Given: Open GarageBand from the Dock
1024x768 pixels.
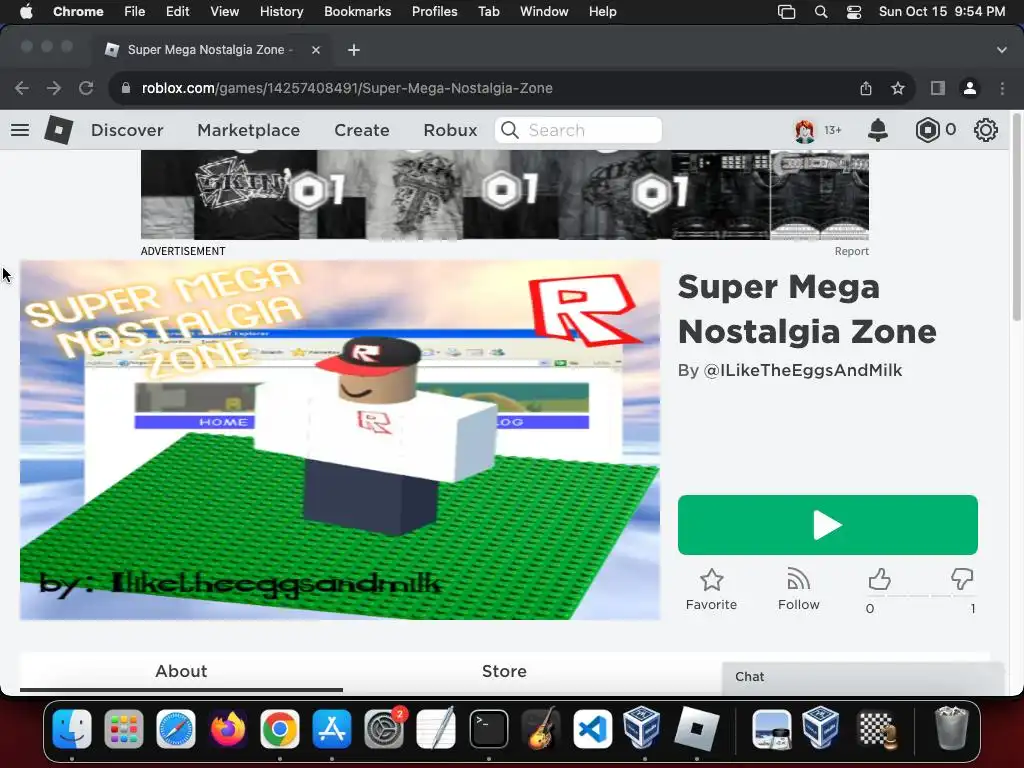Looking at the screenshot, I should pos(541,729).
